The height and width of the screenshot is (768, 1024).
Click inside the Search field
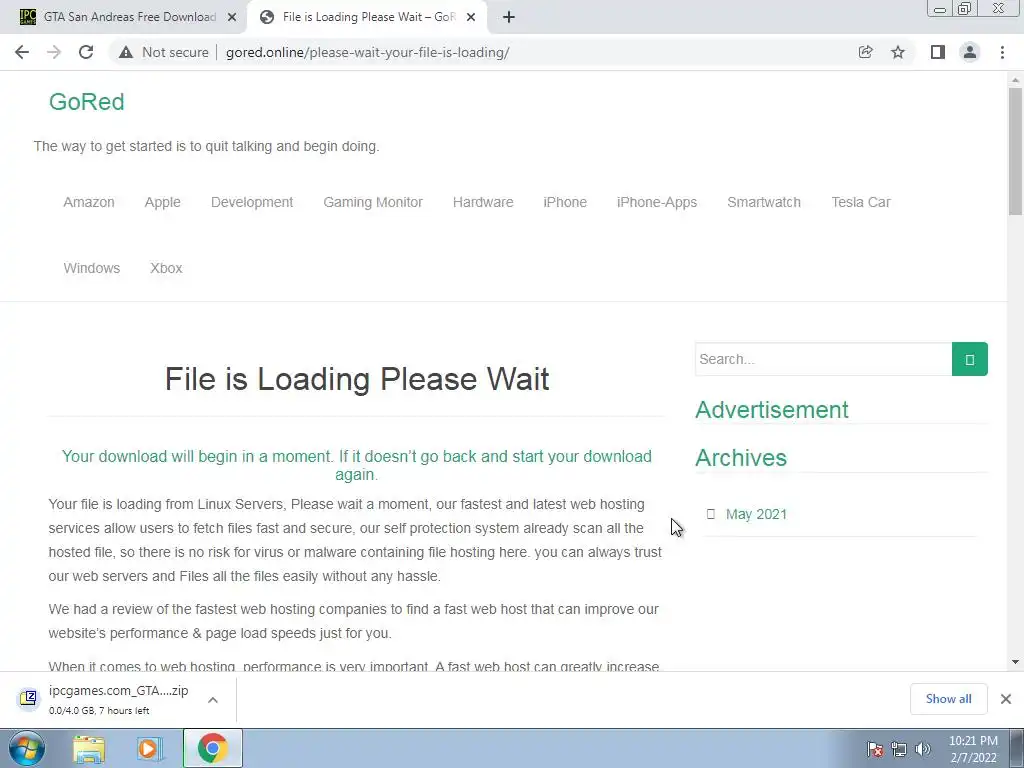coord(824,359)
